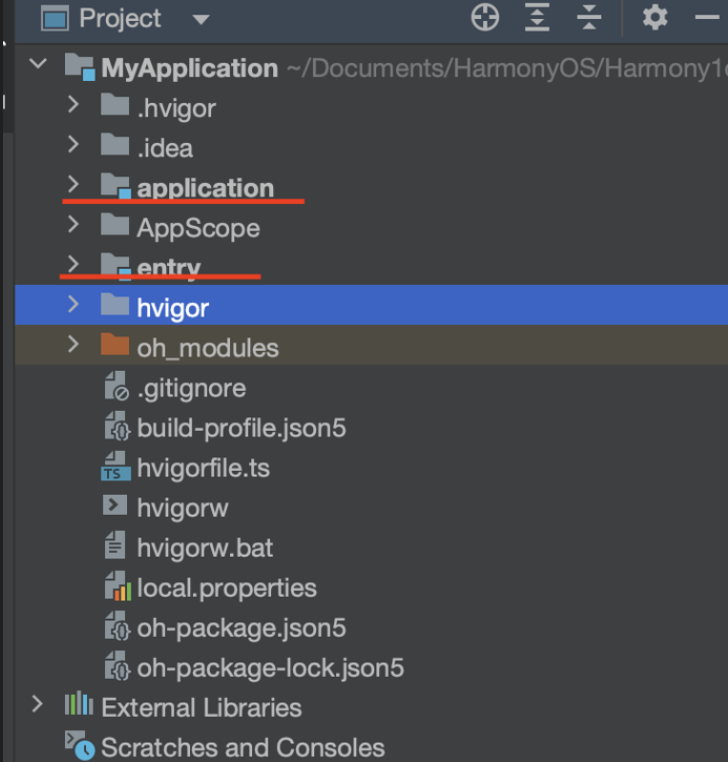Select the oh_modules folder name
Image resolution: width=728 pixels, height=762 pixels.
click(x=208, y=348)
